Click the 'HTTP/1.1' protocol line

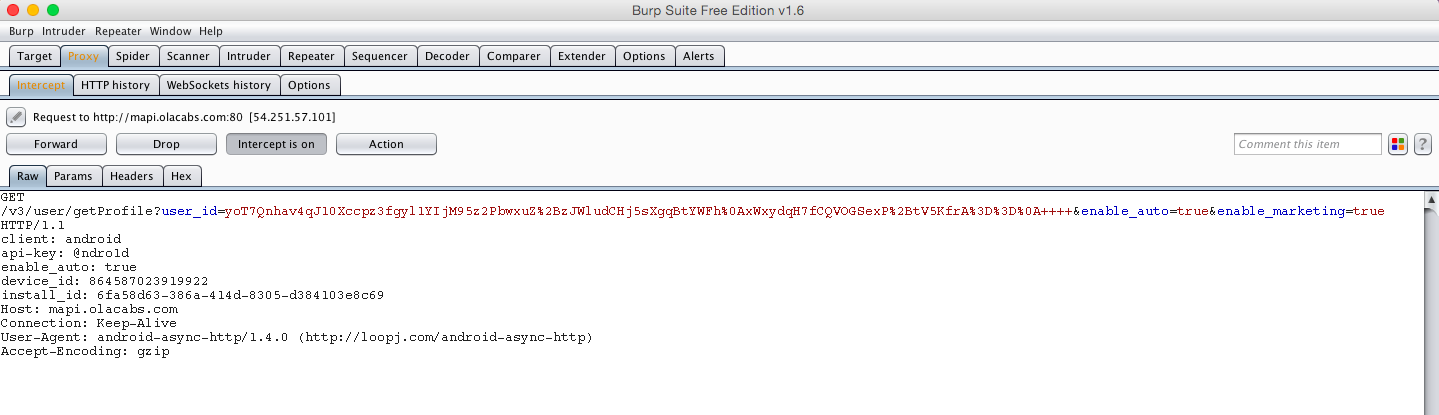tap(33, 225)
